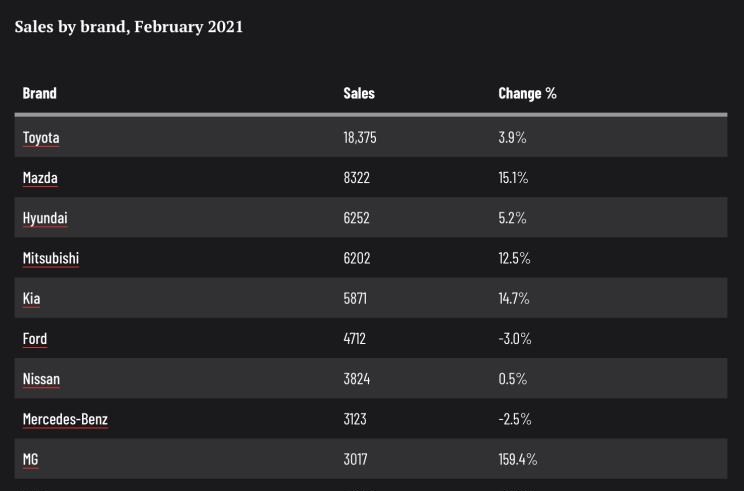Image resolution: width=744 pixels, height=491 pixels.
Task: Click MG's 159.4% change value
Action: coord(518,459)
